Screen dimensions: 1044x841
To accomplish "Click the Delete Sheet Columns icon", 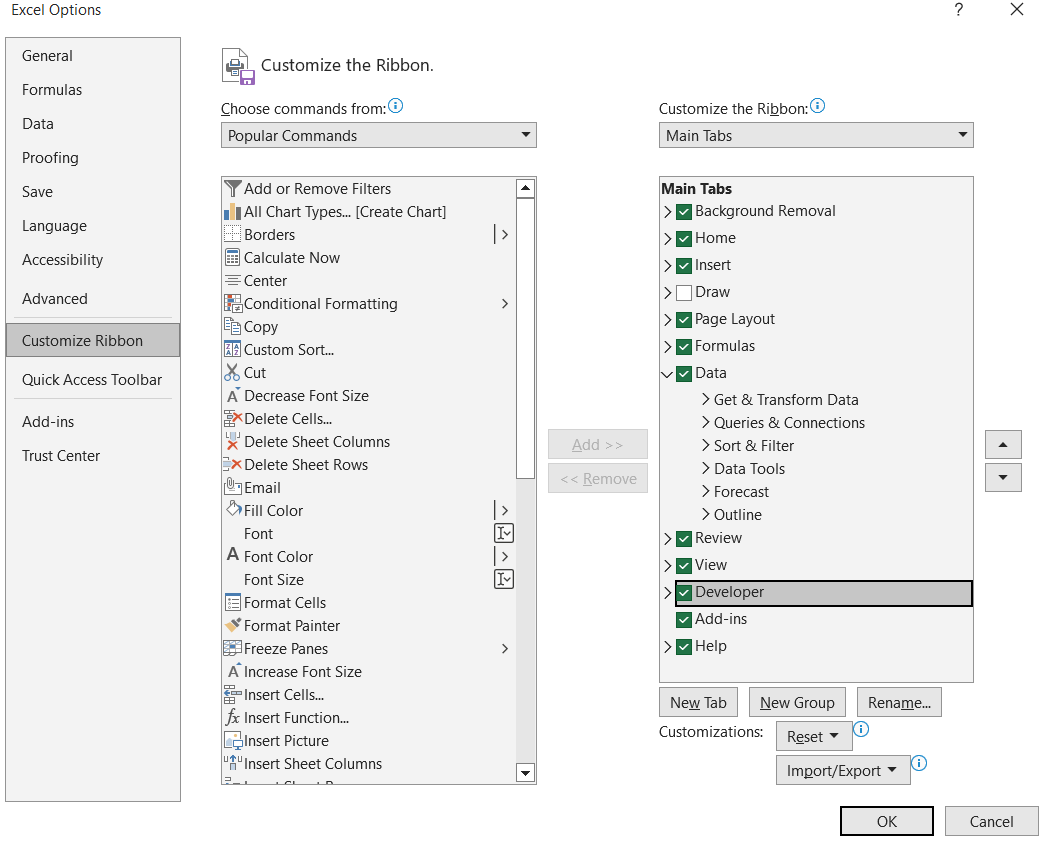I will coord(232,441).
